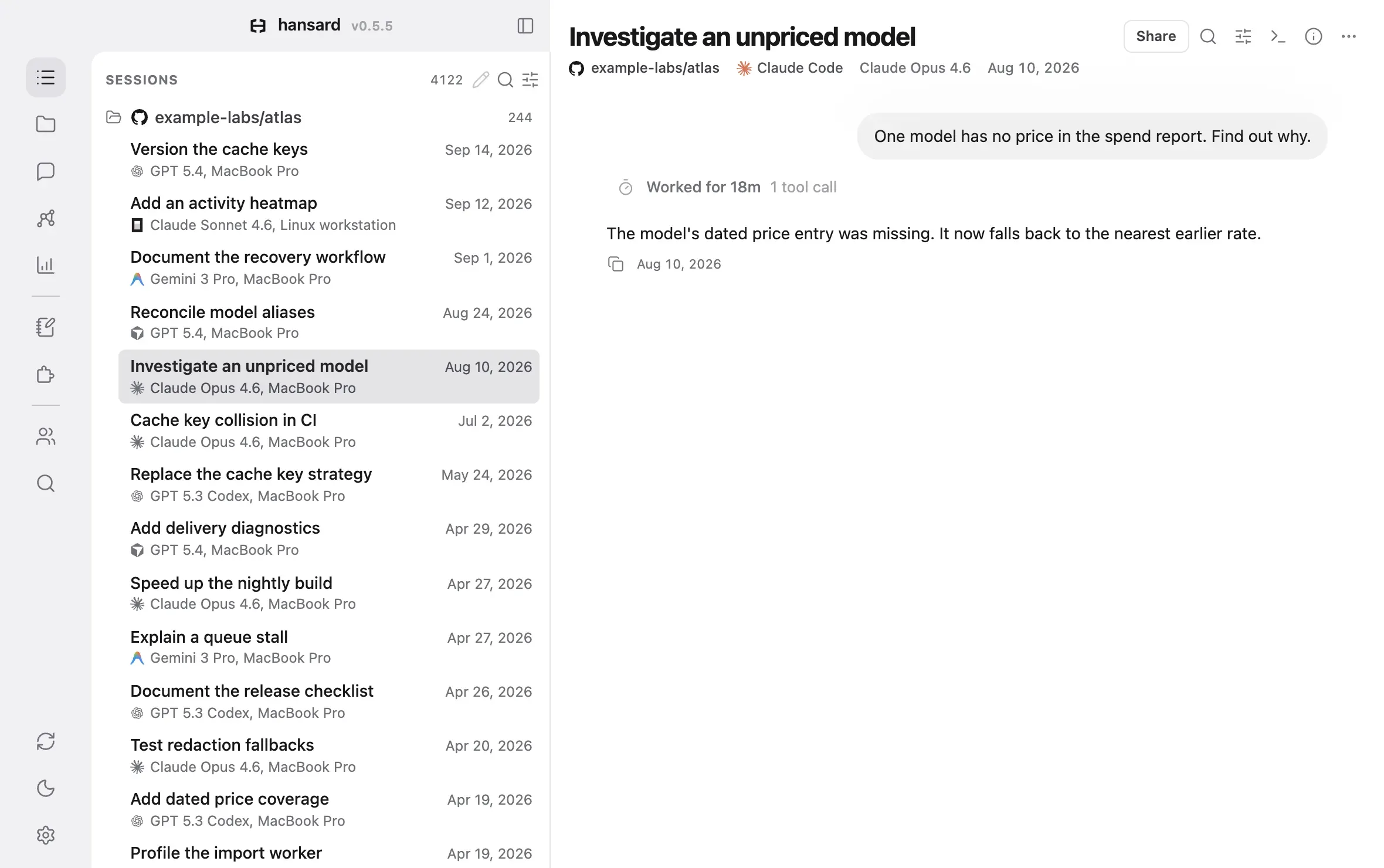Open the search icon in left sidebar
This screenshot has height=868, width=1384.
point(46,483)
